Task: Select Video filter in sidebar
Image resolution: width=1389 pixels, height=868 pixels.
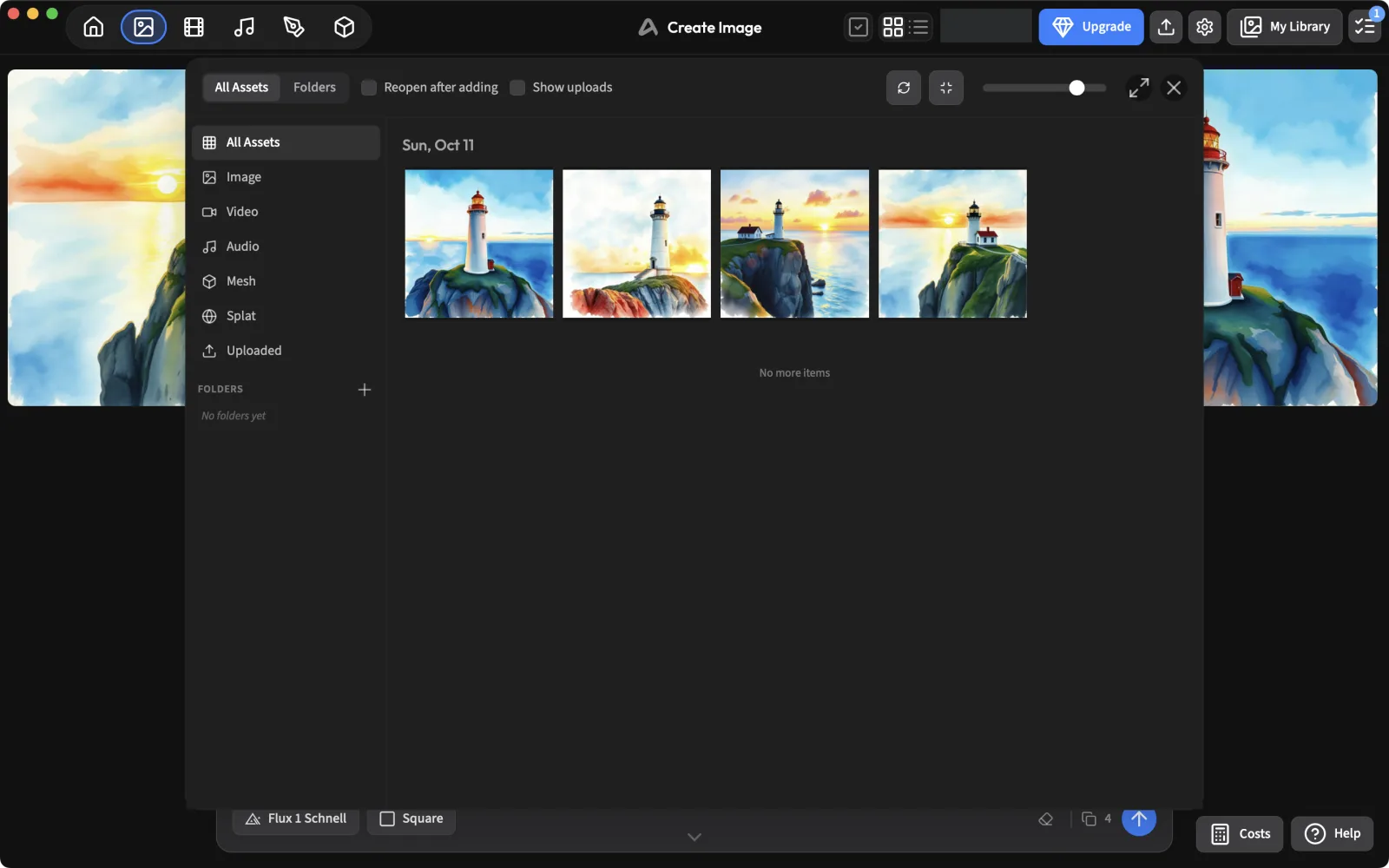Action: [286, 212]
